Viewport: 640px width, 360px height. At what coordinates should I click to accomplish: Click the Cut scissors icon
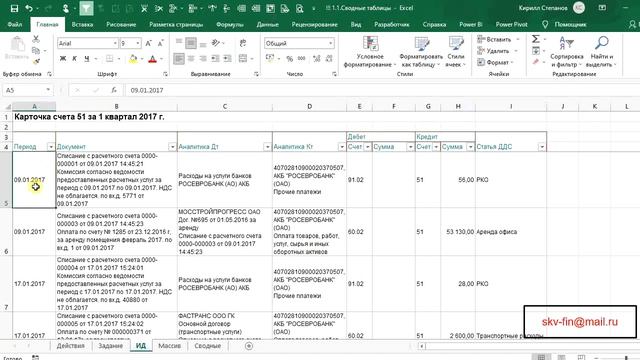tap(36, 39)
